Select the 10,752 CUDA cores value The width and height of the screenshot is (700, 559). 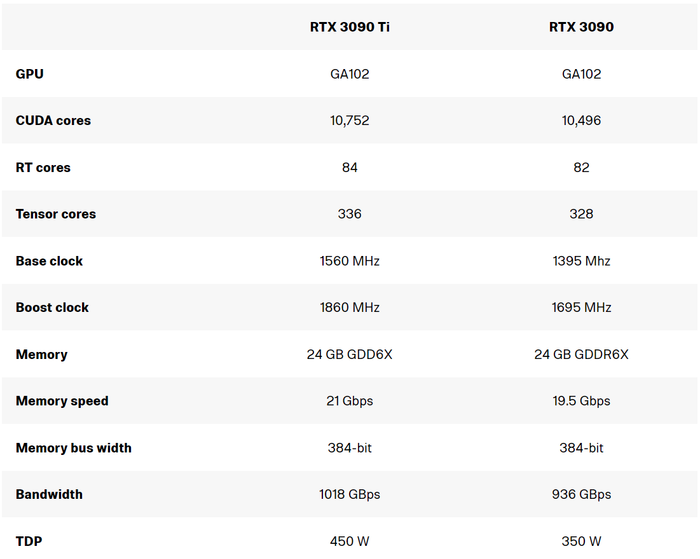349,121
